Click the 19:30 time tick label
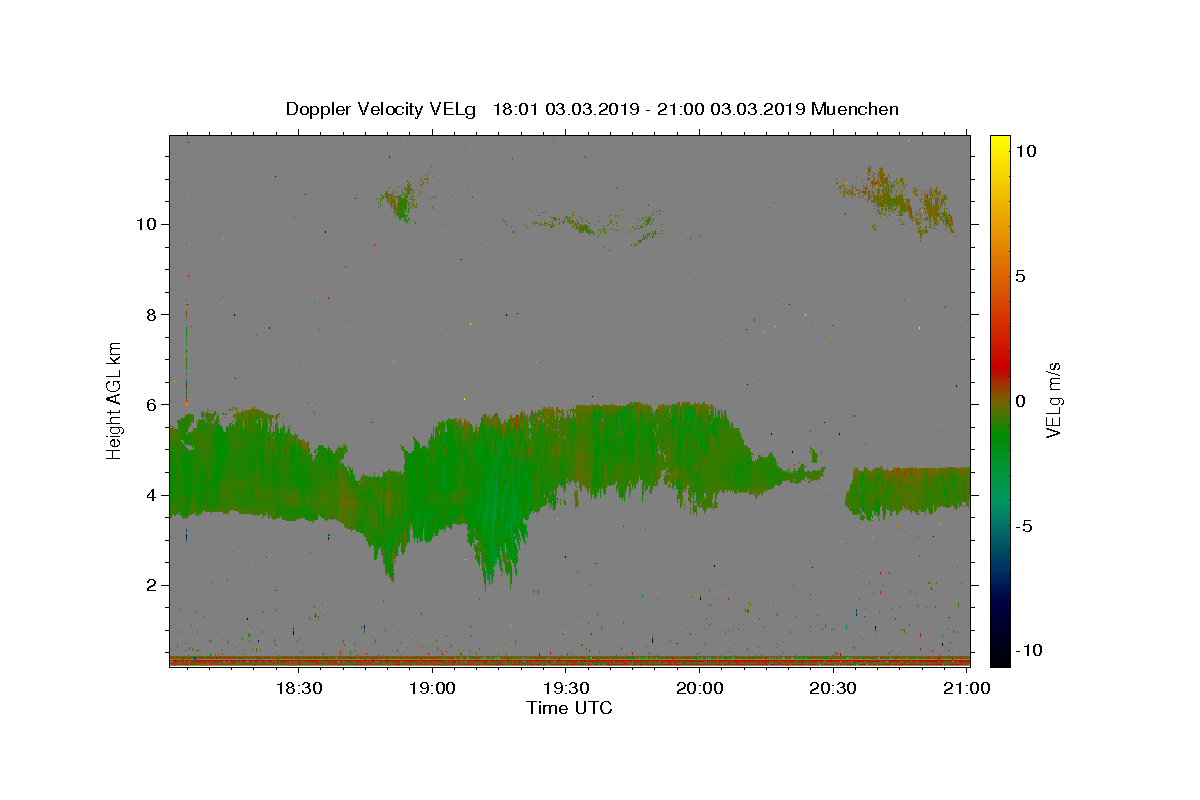 point(565,688)
